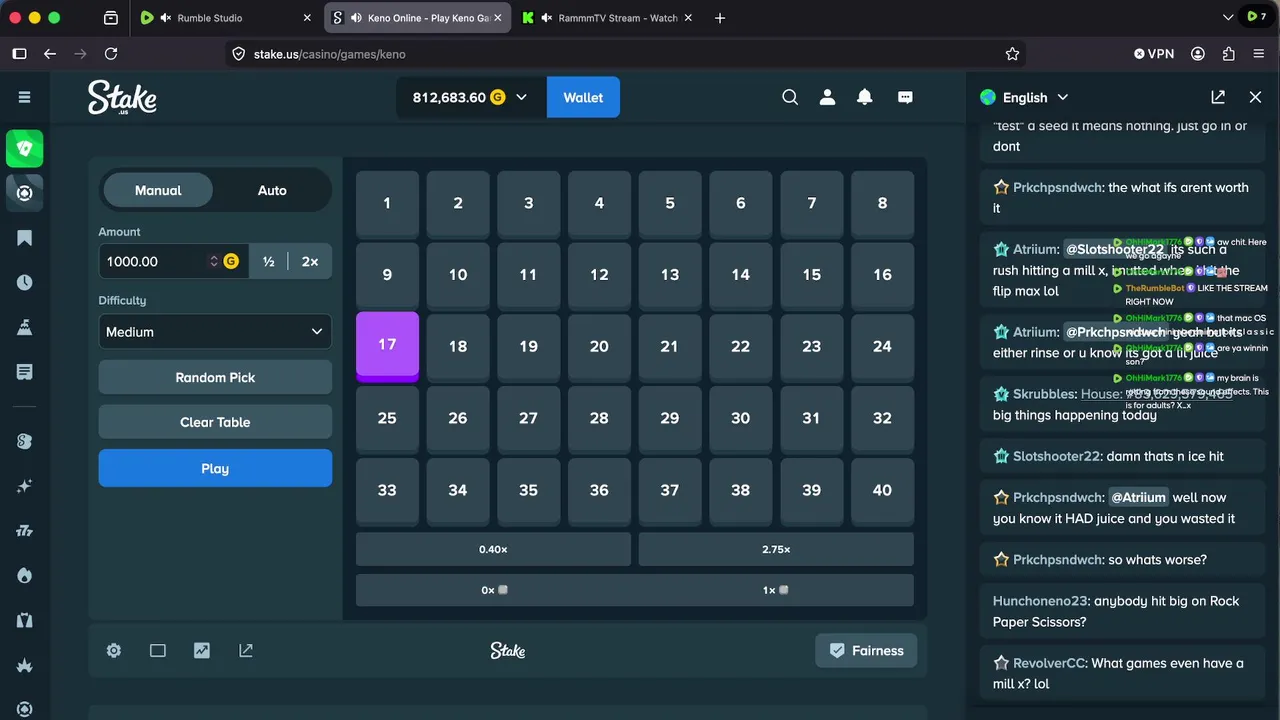The width and height of the screenshot is (1280, 720).
Task: Open Slots 777 icon in sidebar
Action: (25, 531)
